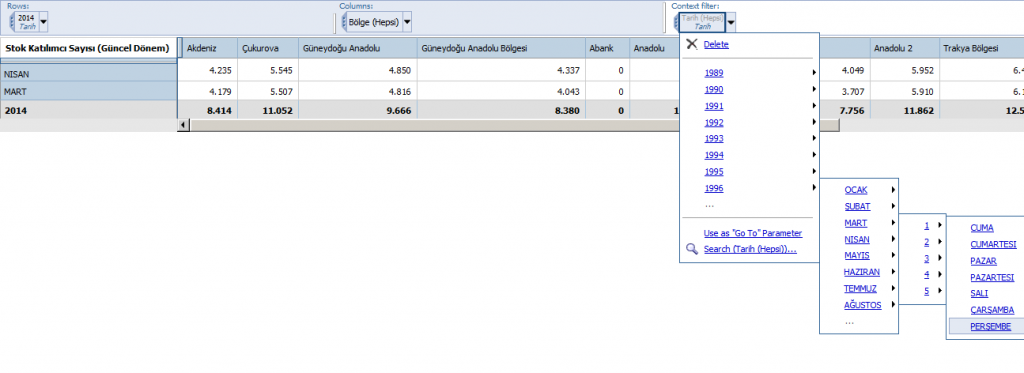Open dropdown arrow on Context filter Tarih chip

click(x=731, y=23)
